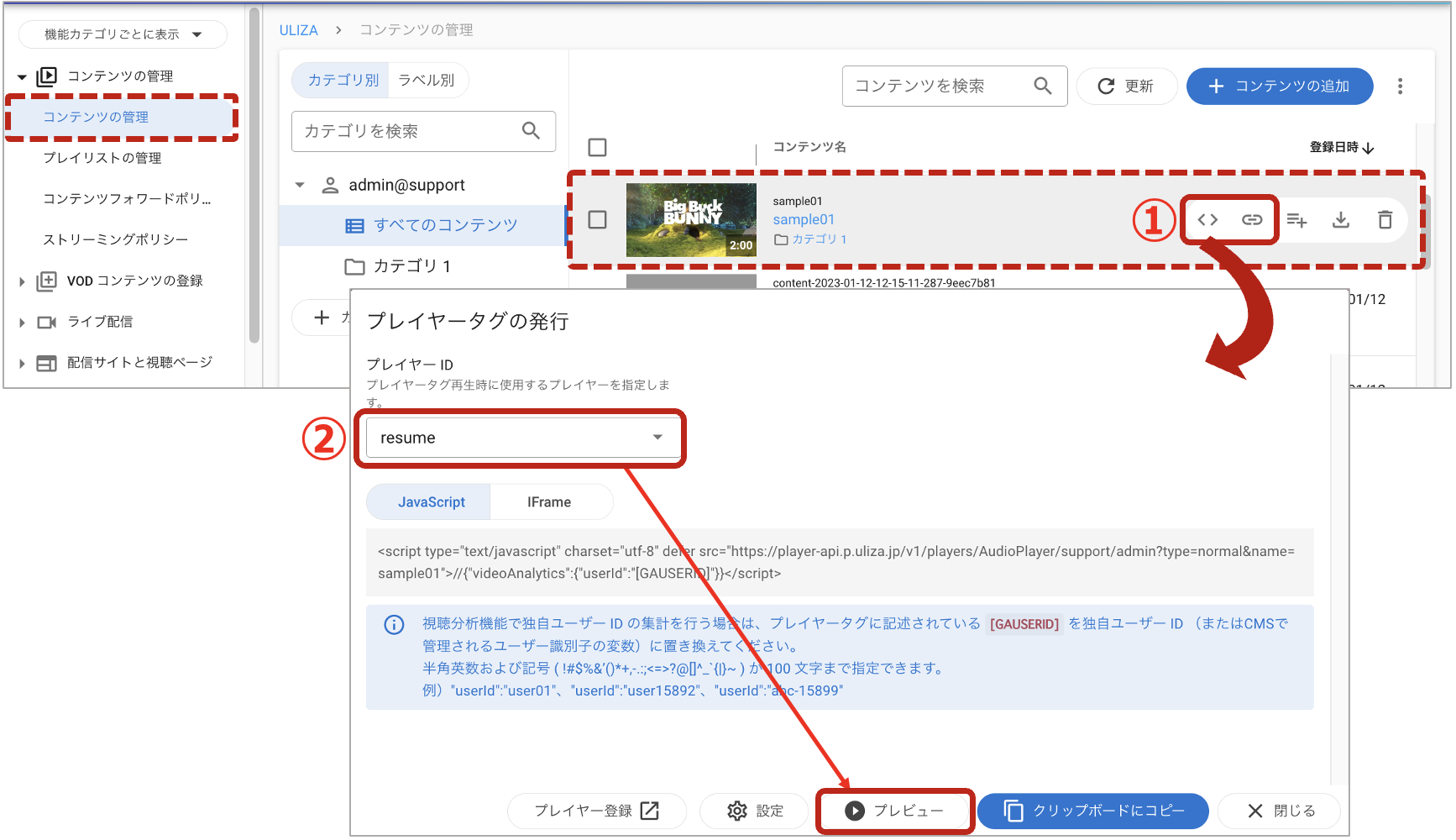Viewport: 1456px width, 840px height.
Task: Click the script tag code box
Action: coord(840,563)
